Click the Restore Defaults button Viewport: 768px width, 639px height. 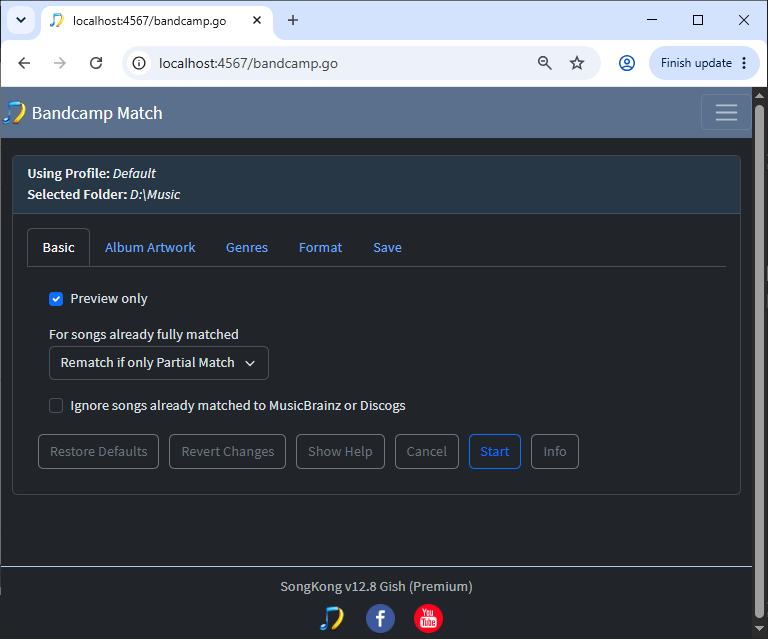(x=98, y=451)
